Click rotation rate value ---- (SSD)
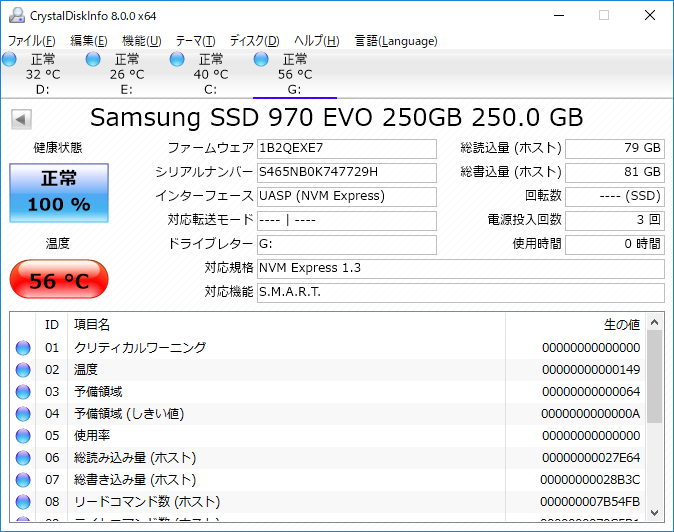This screenshot has width=674, height=532. [615, 197]
